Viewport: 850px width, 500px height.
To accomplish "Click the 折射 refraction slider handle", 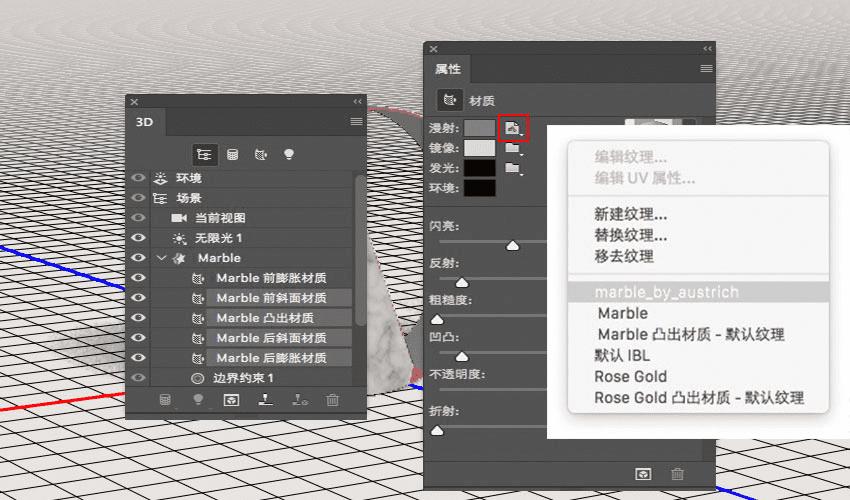I will (437, 431).
